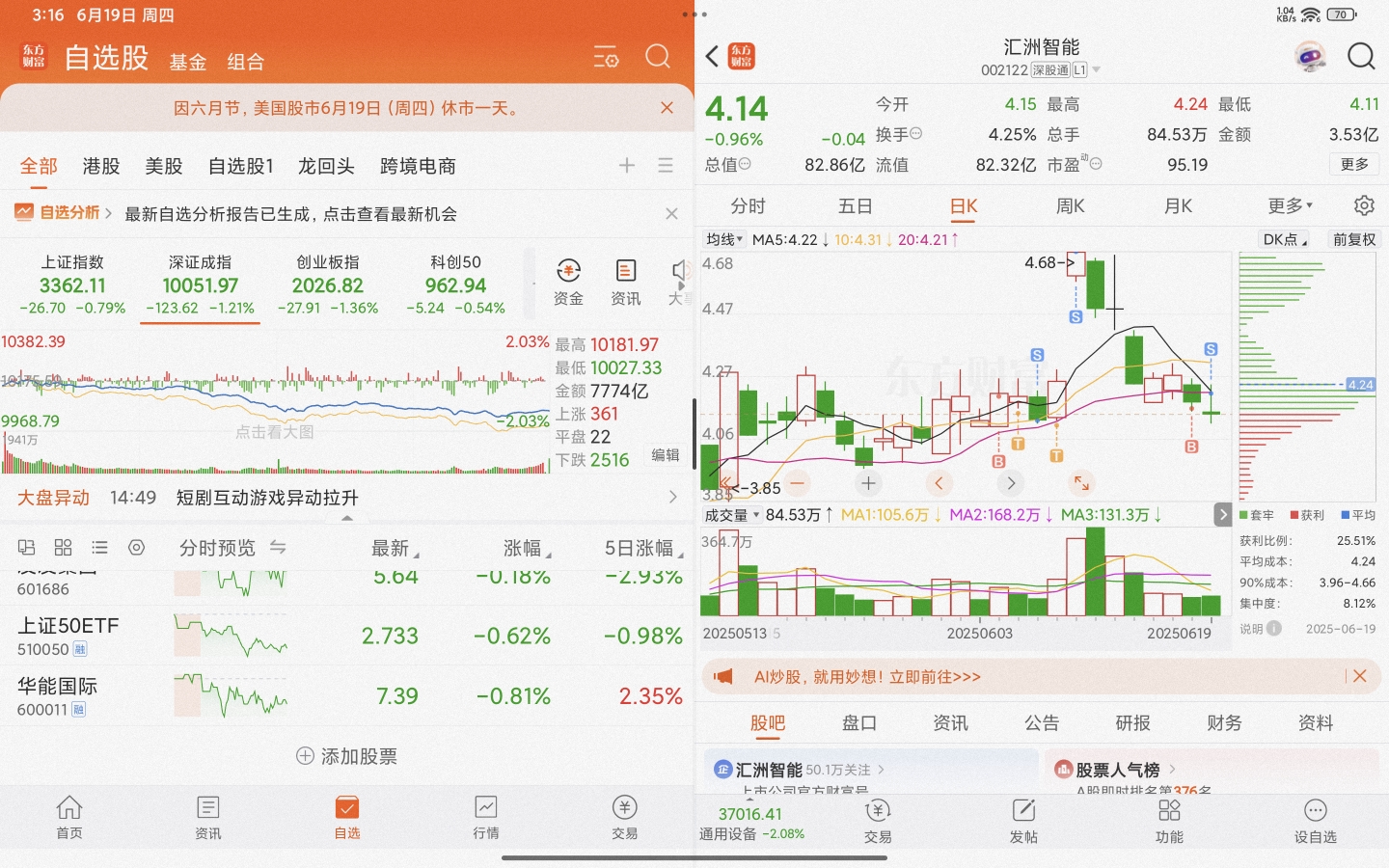Open the 财务 tab below the chart
Viewport: 1389px width, 868px height.
coord(1224,722)
